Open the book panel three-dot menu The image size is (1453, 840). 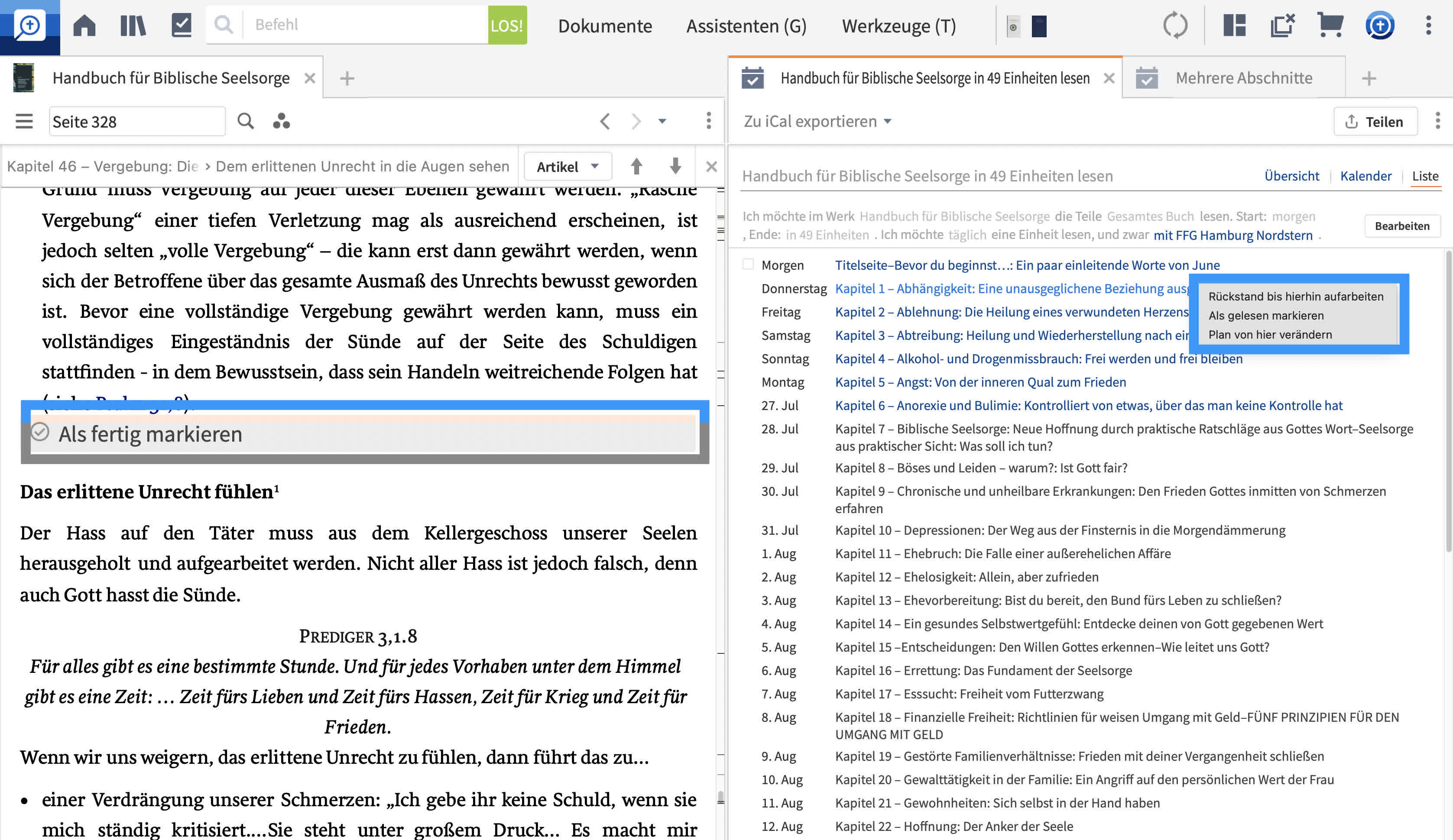click(709, 120)
